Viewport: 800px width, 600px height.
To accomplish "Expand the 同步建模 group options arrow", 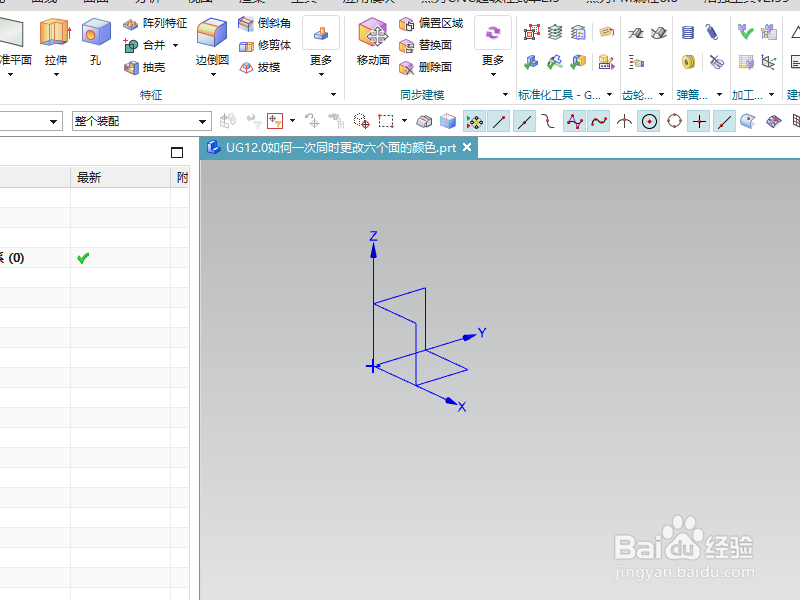I will click(x=505, y=94).
